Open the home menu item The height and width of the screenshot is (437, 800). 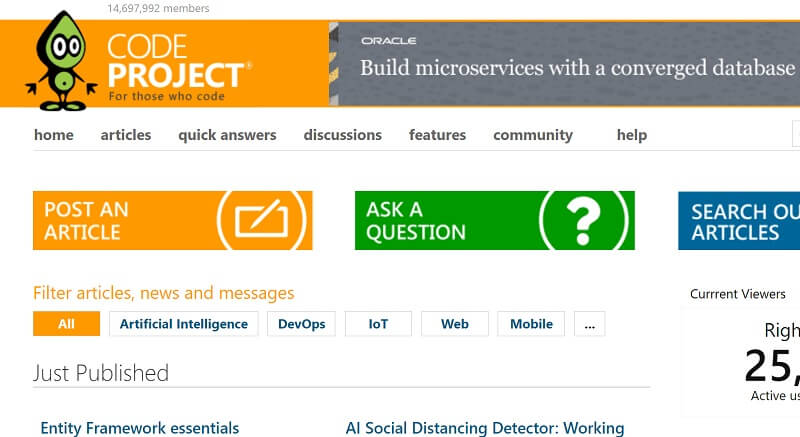[x=54, y=135]
